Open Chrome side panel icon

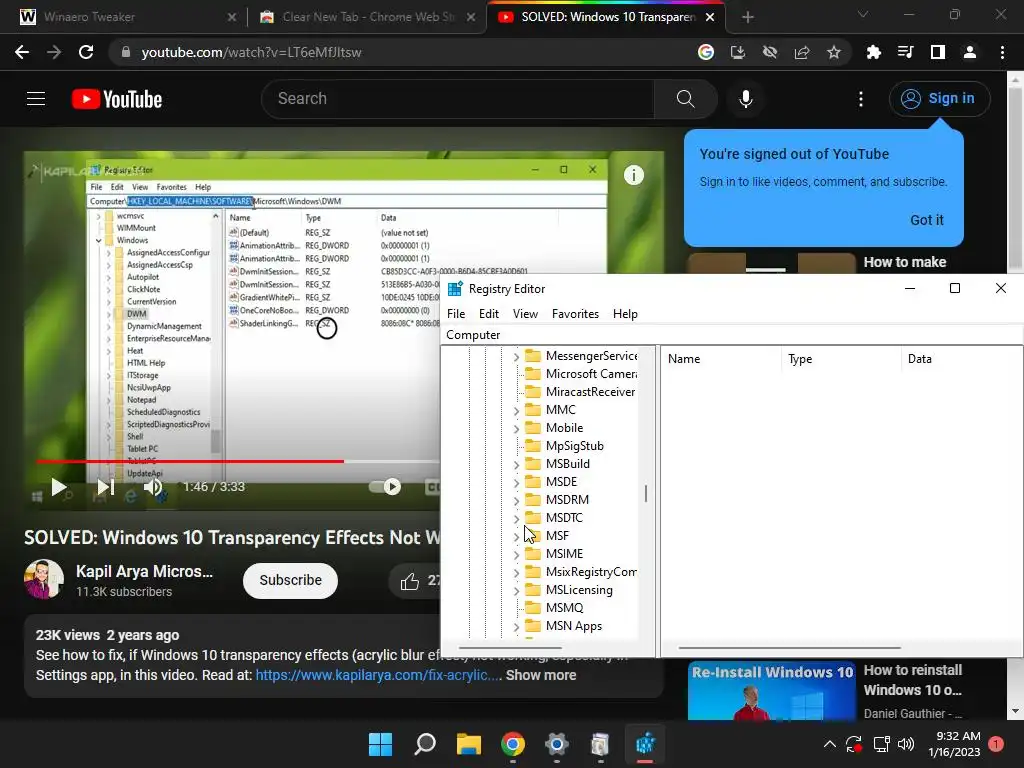click(938, 52)
